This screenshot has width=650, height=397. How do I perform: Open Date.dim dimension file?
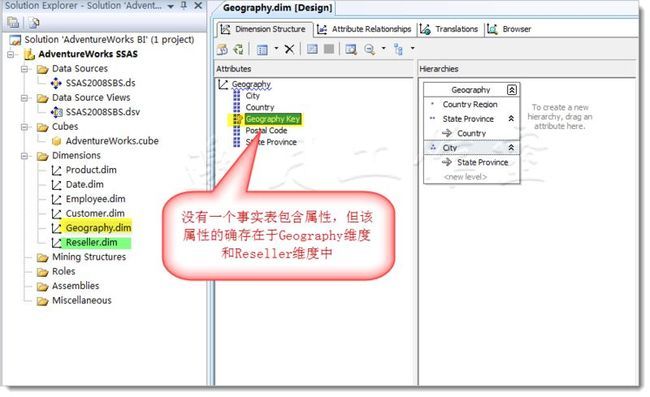[x=85, y=184]
